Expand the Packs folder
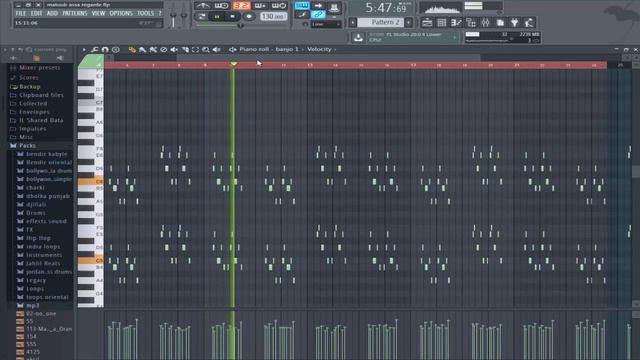The height and width of the screenshot is (360, 640). (x=27, y=145)
